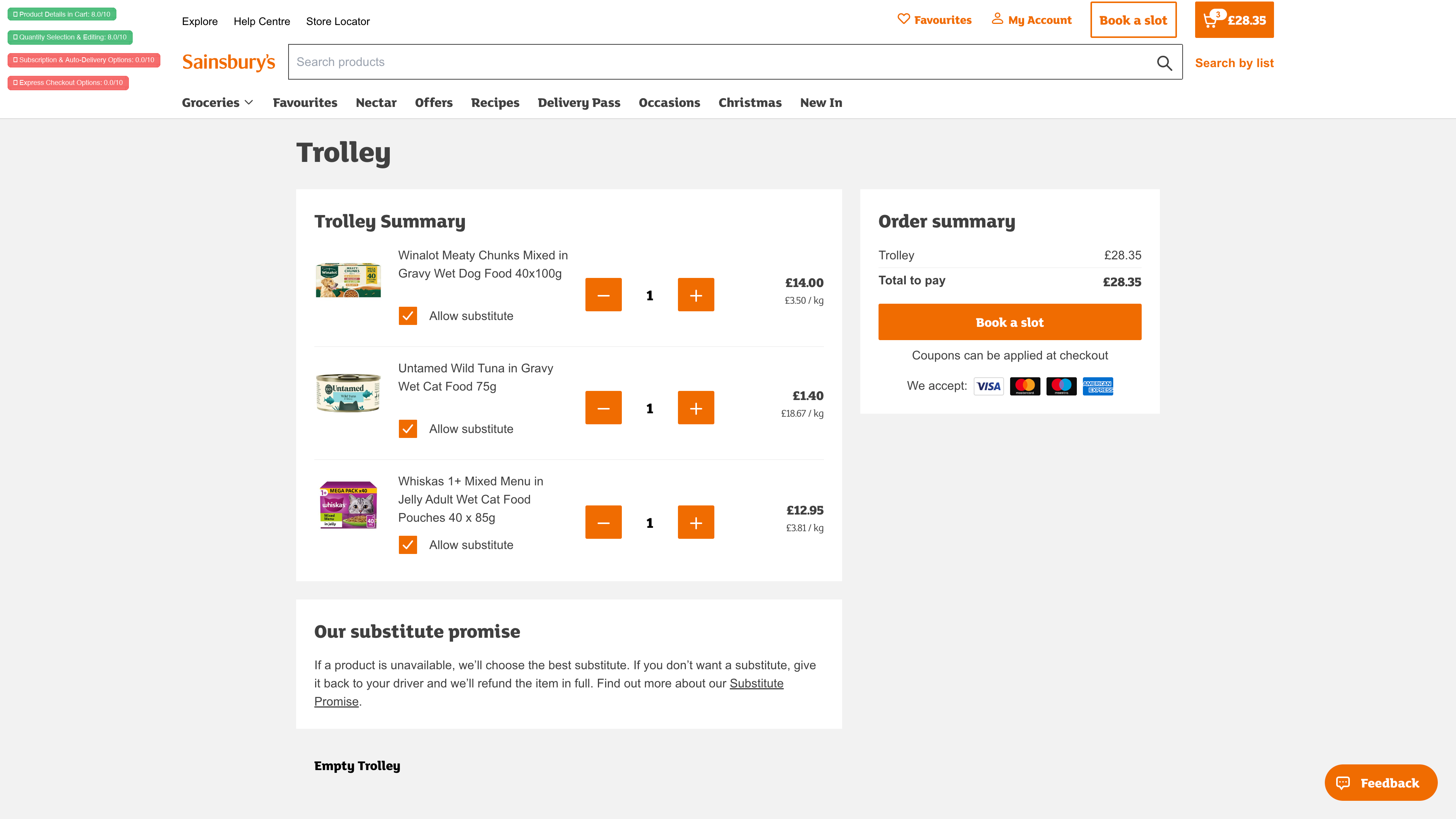Expand the Groceries dropdown menu
Viewport: 1456px width, 819px height.
coord(217,103)
